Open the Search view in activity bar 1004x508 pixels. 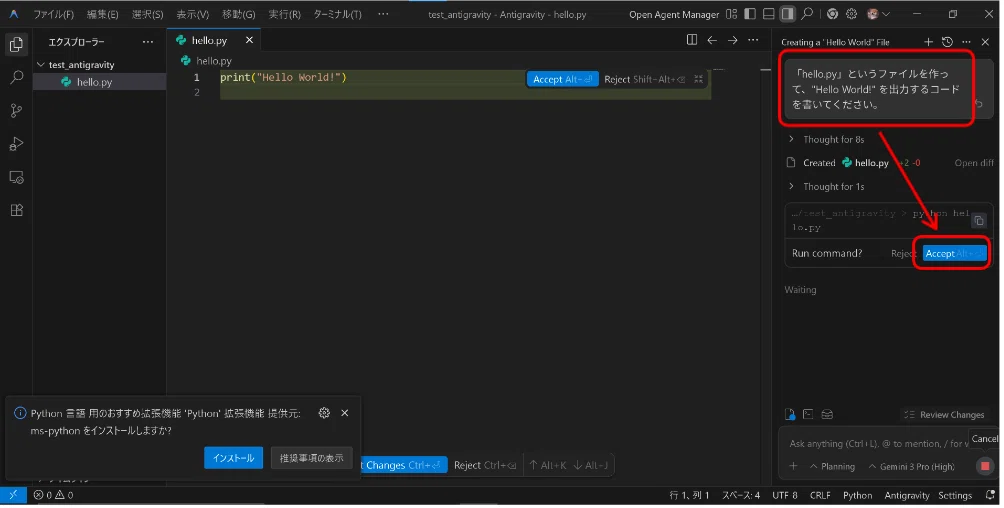17,78
